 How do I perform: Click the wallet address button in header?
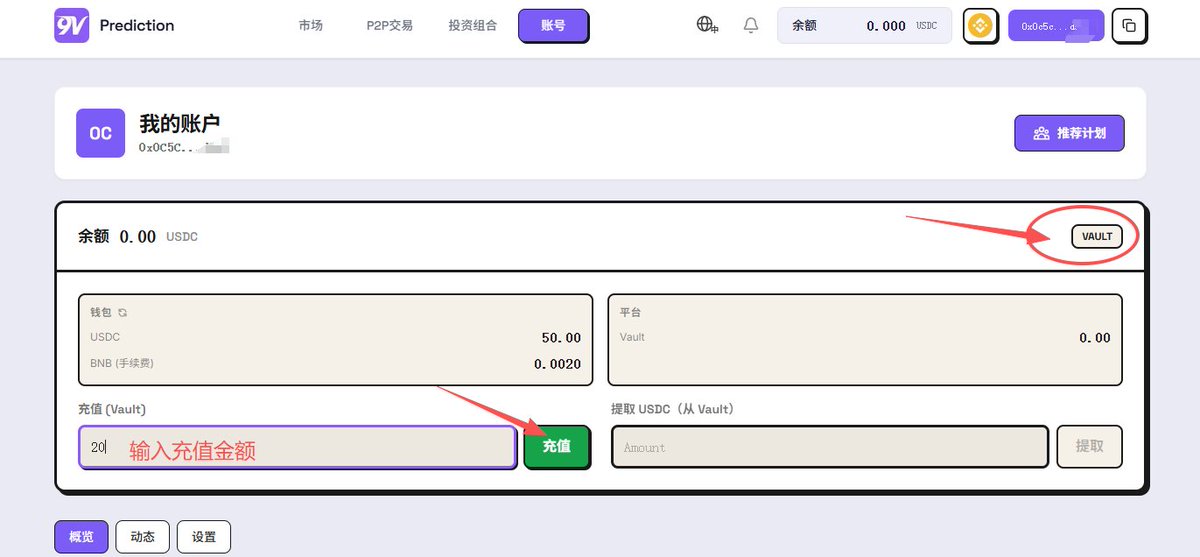click(1056, 26)
